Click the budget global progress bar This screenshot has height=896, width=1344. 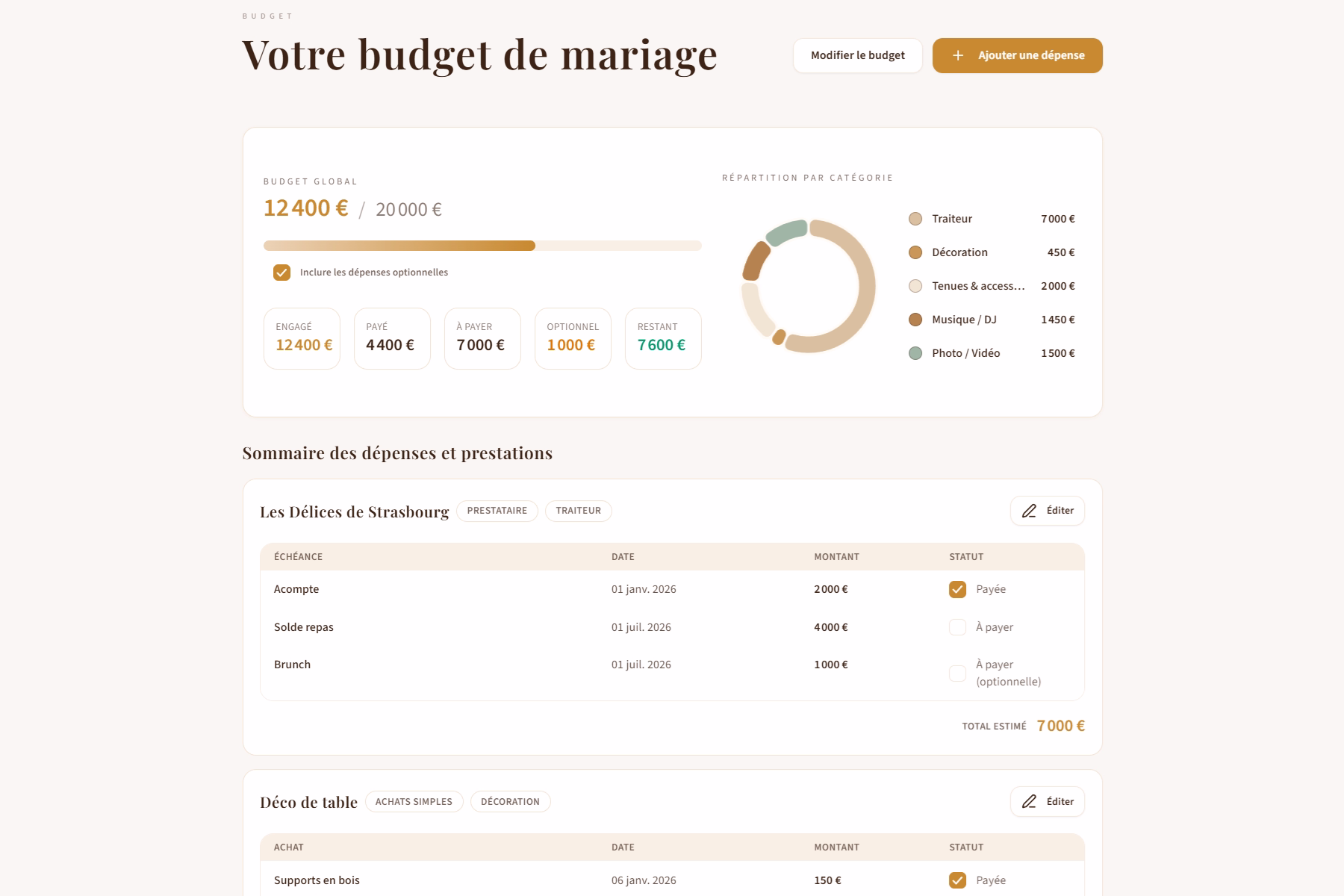point(482,245)
